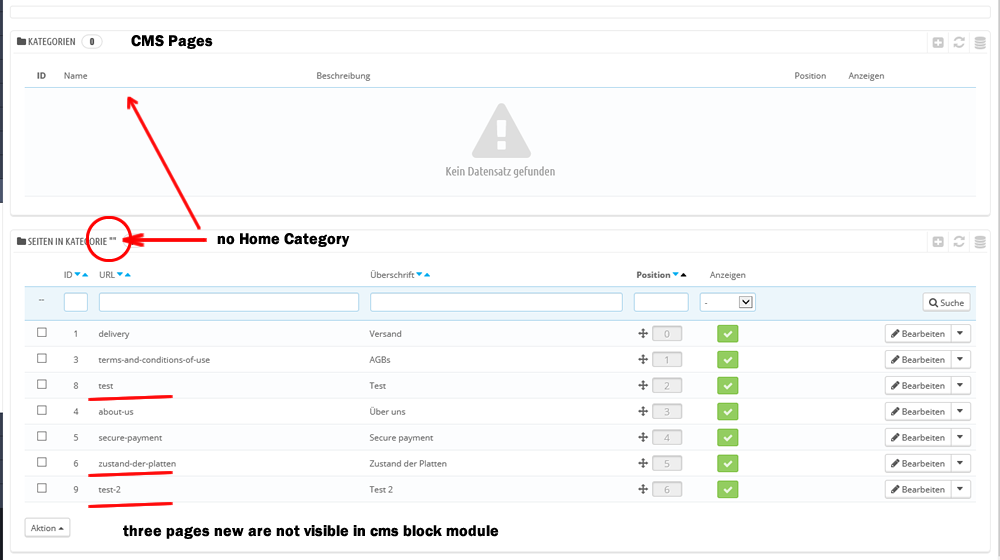
Task: Focus the Überschrift filter field
Action: click(x=496, y=302)
